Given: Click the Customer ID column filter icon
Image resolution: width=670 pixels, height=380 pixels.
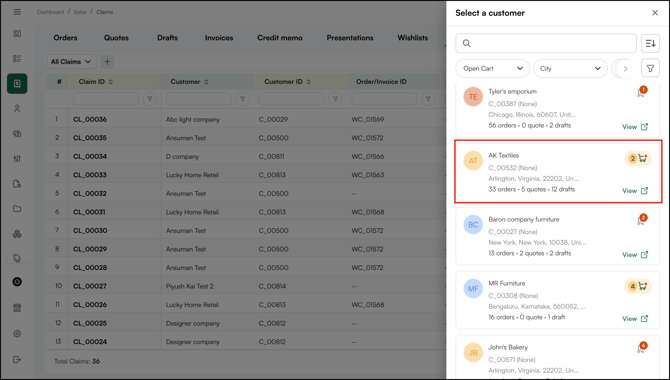Looking at the screenshot, I should [x=335, y=99].
